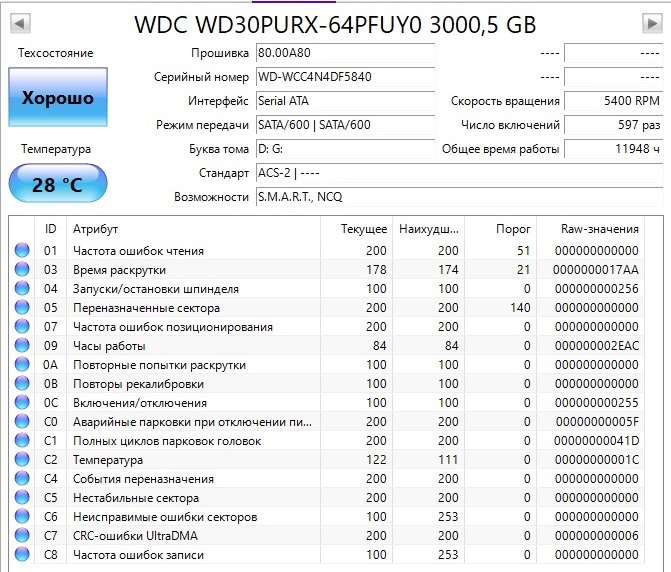Select serial number field WD-WCC4N4DF5840
Viewport: 671px width, 572px height.
[345, 77]
